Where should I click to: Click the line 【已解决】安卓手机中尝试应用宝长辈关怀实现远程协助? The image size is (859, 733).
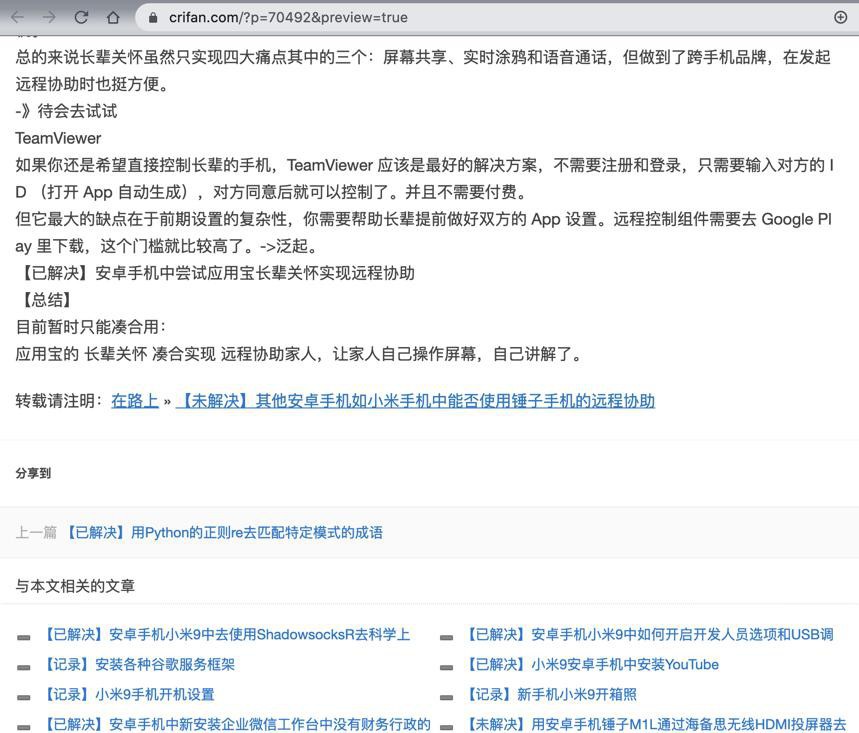coord(215,273)
